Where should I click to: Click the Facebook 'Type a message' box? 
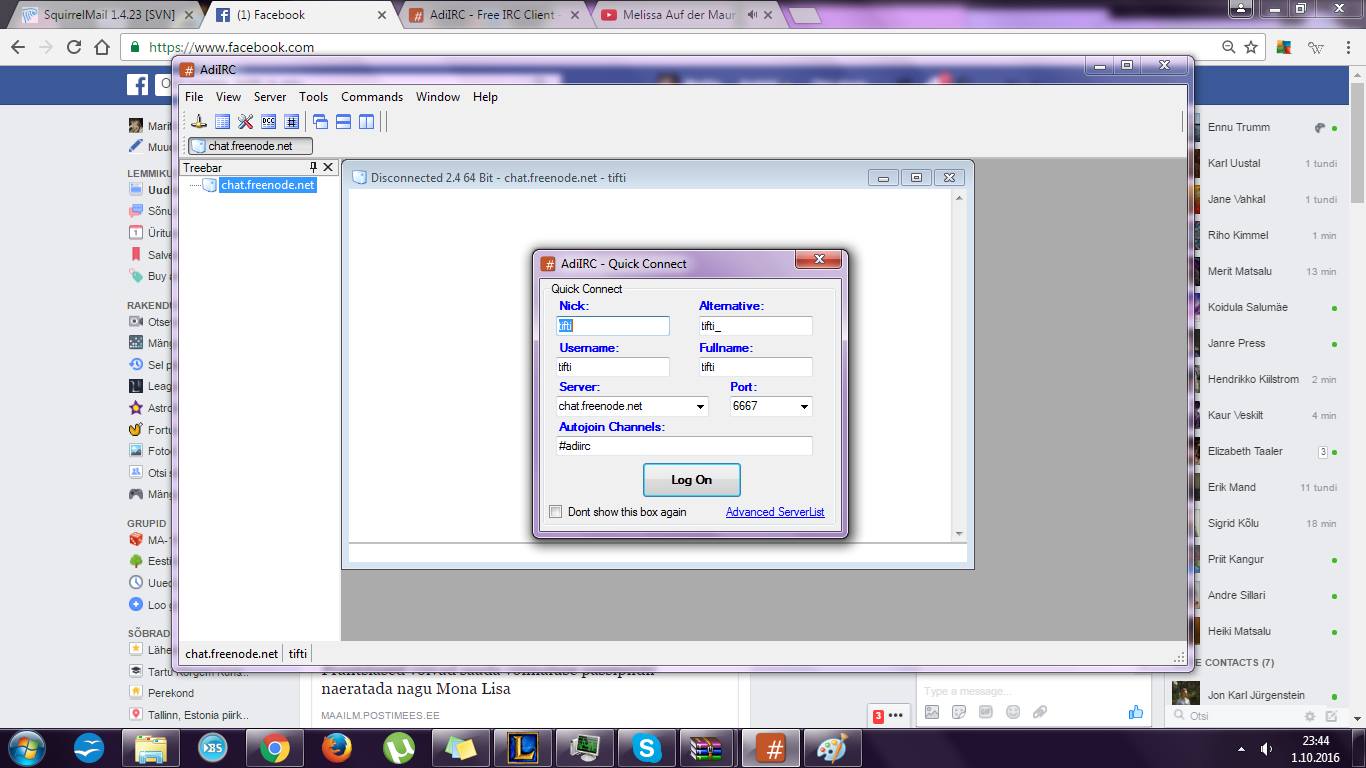pyautogui.click(x=1032, y=691)
